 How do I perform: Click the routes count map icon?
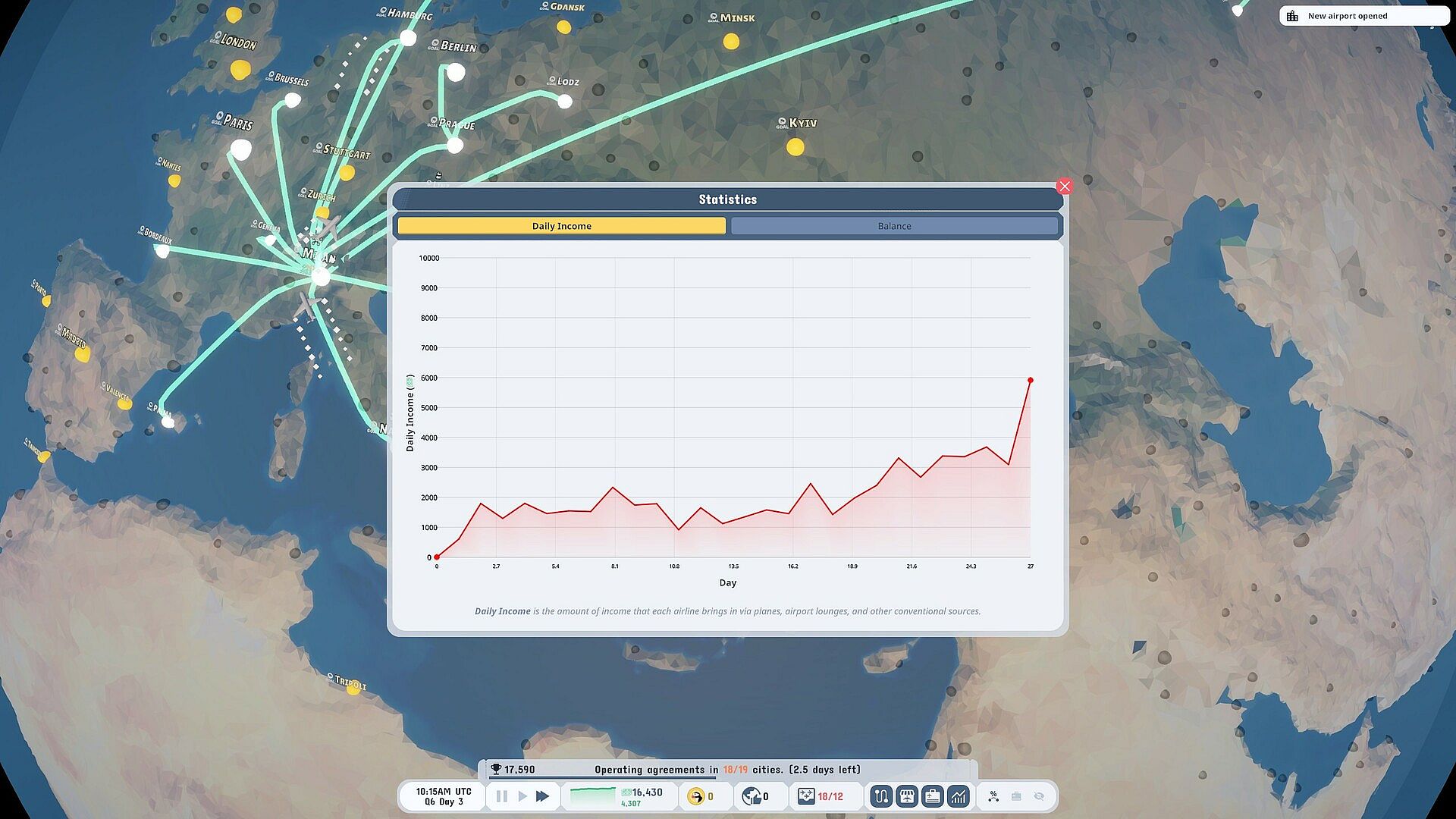click(806, 796)
